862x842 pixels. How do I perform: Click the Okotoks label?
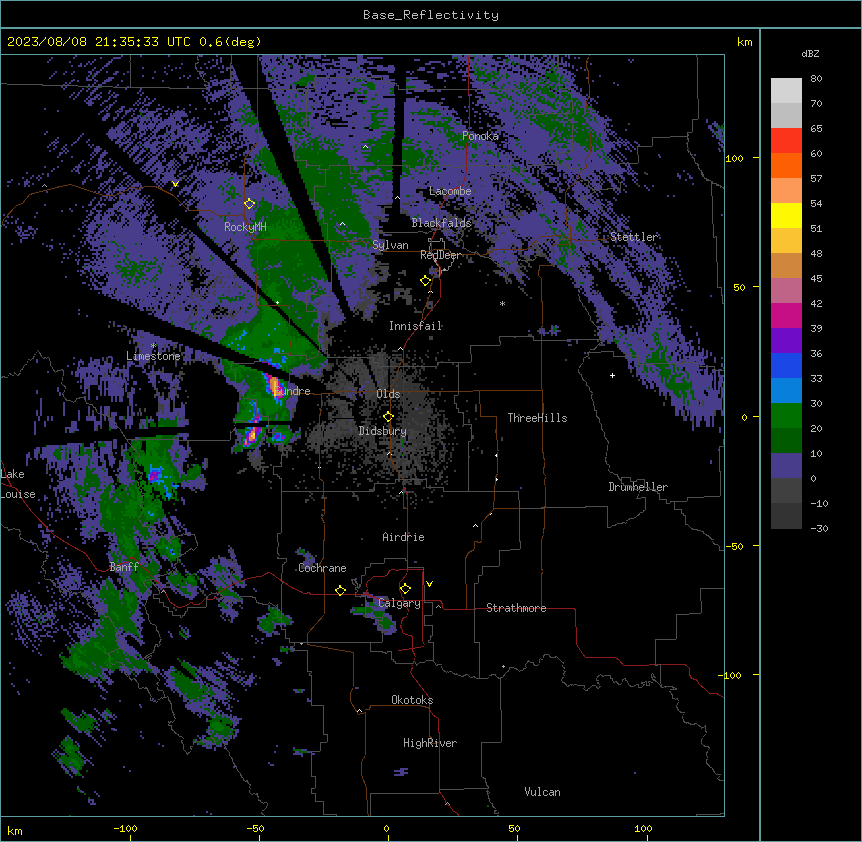pyautogui.click(x=412, y=700)
